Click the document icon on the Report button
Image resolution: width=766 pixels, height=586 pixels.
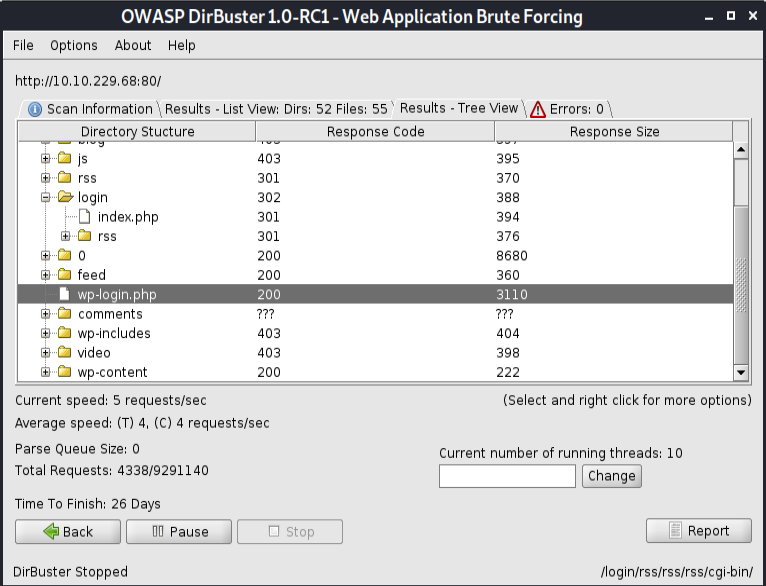coord(675,530)
